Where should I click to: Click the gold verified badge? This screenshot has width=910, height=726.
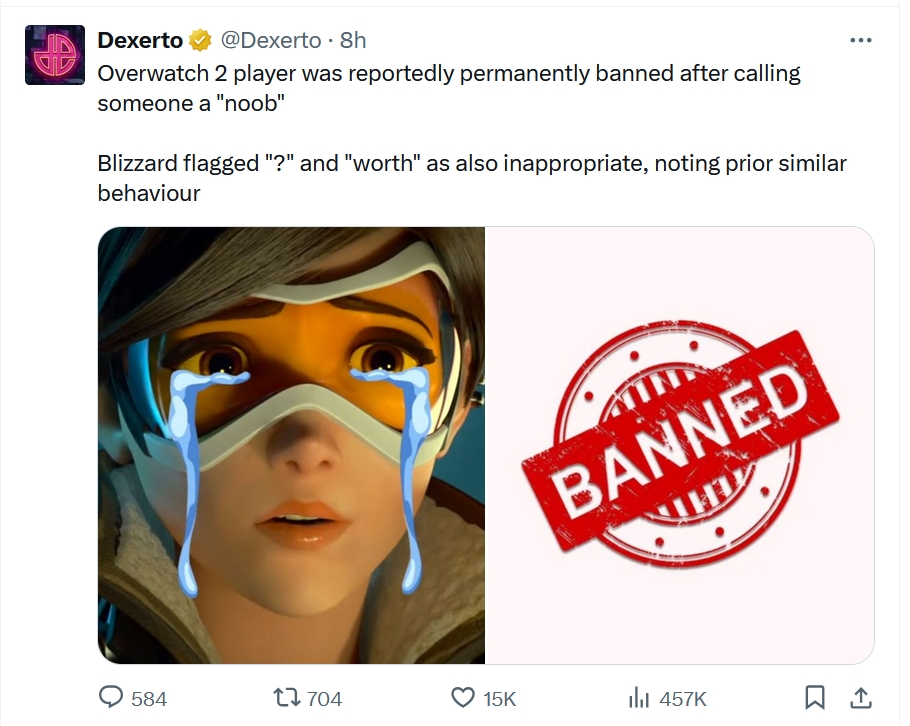coord(200,40)
